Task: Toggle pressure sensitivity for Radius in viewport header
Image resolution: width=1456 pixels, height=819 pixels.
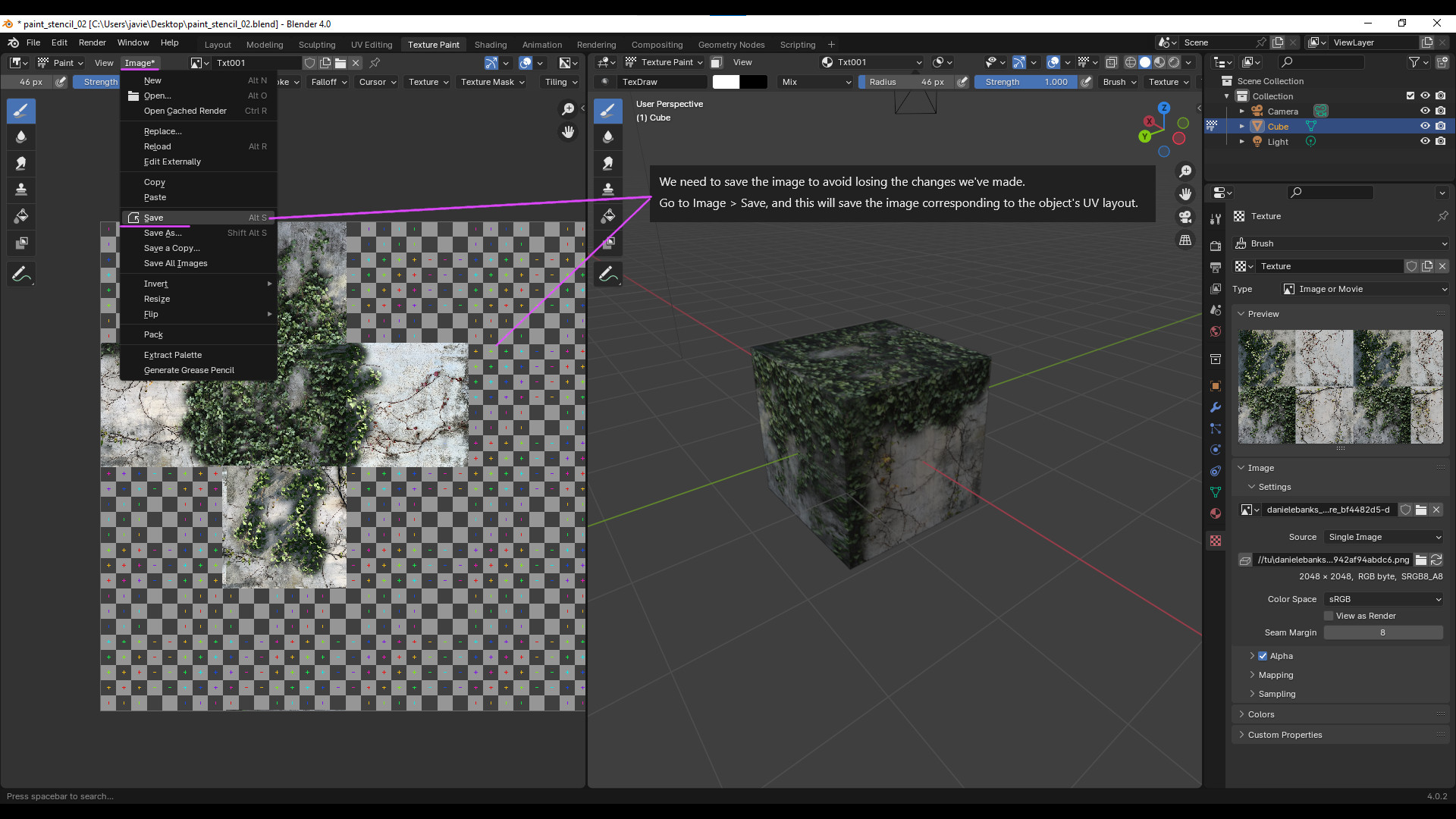Action: (x=962, y=82)
